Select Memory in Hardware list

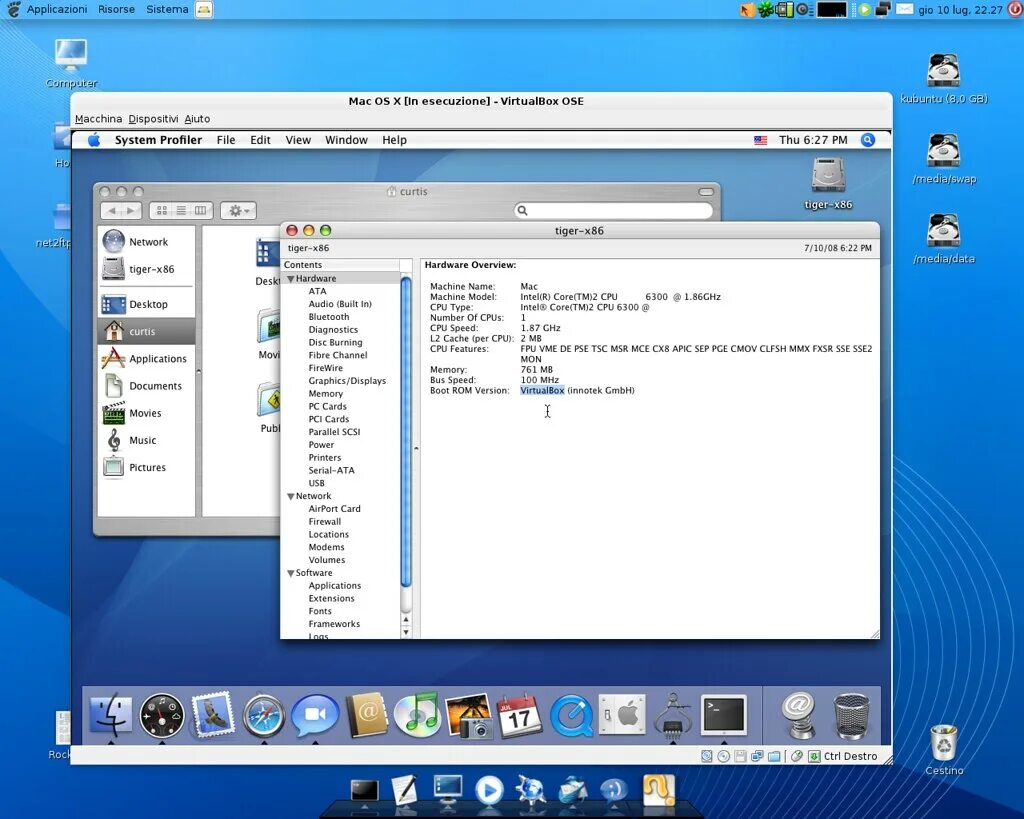[x=325, y=394]
